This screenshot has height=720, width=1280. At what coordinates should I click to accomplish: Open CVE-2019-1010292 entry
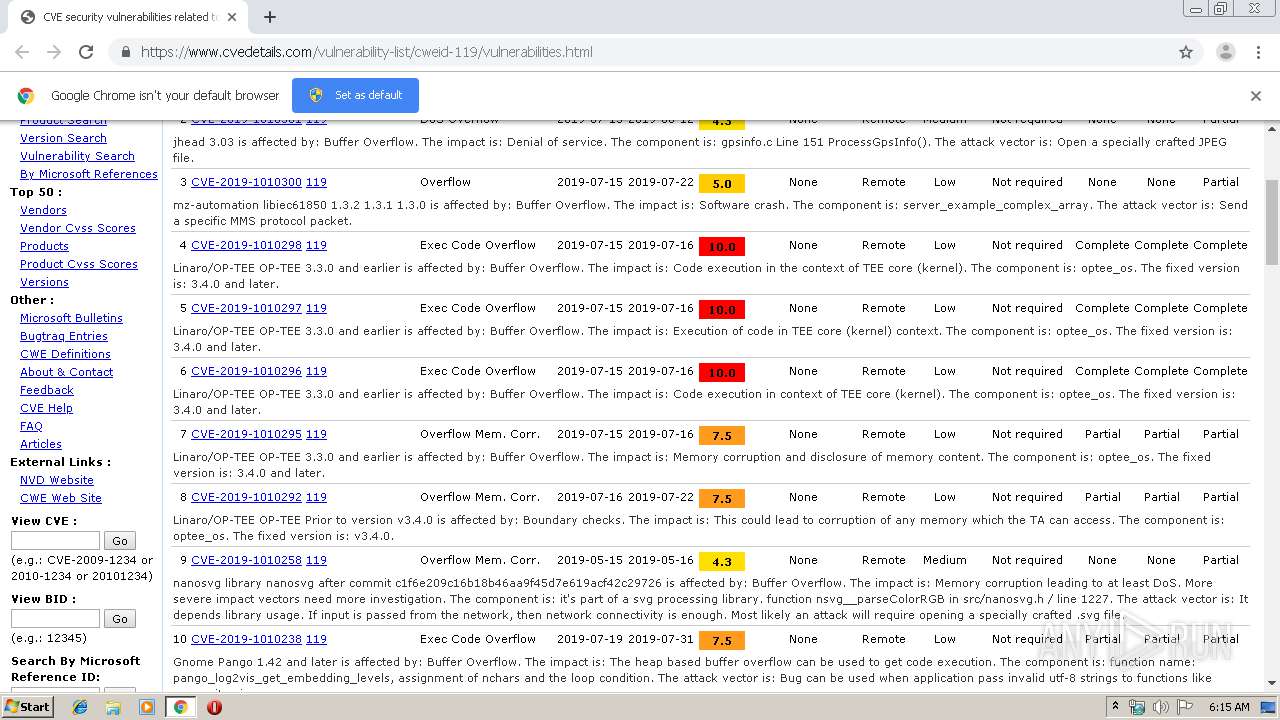coord(246,497)
